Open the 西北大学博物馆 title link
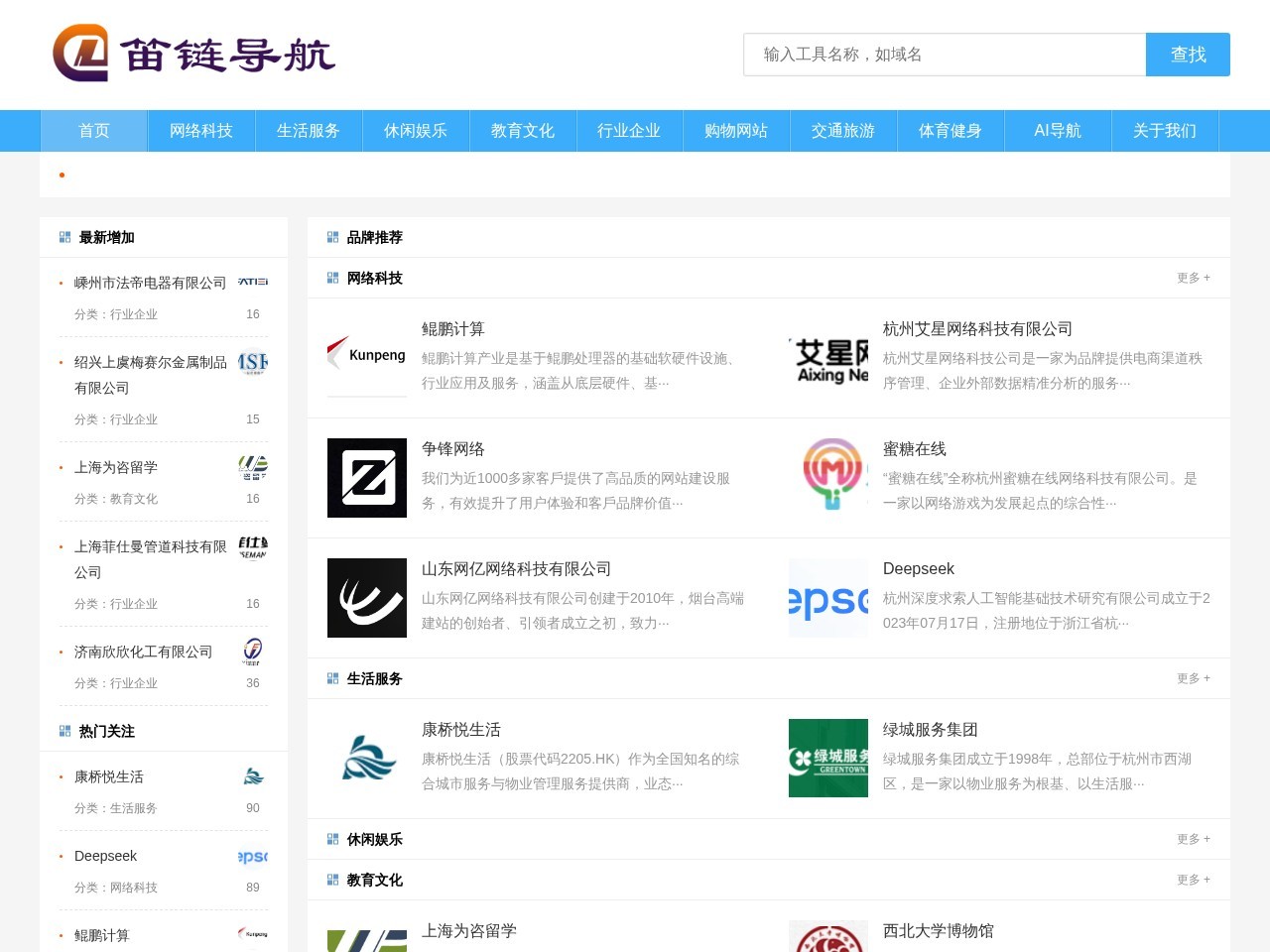This screenshot has height=952, width=1270. click(x=939, y=931)
